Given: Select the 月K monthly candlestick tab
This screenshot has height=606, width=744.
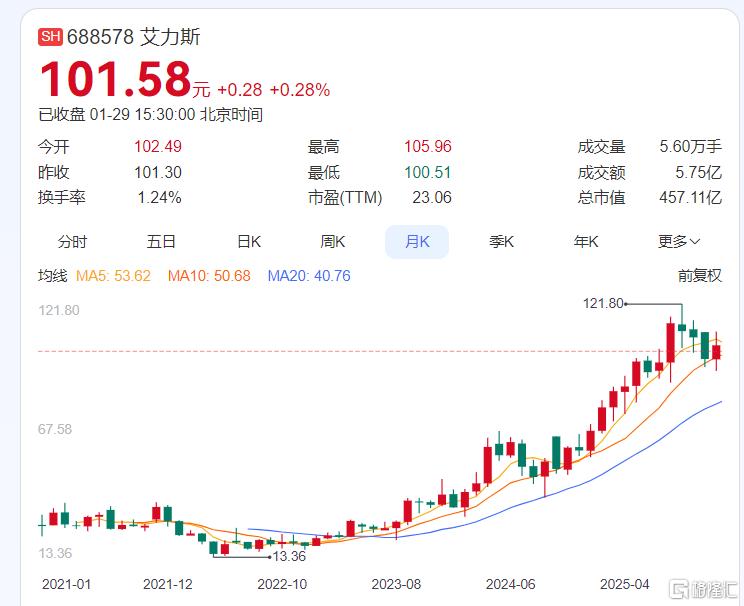Looking at the screenshot, I should (417, 242).
